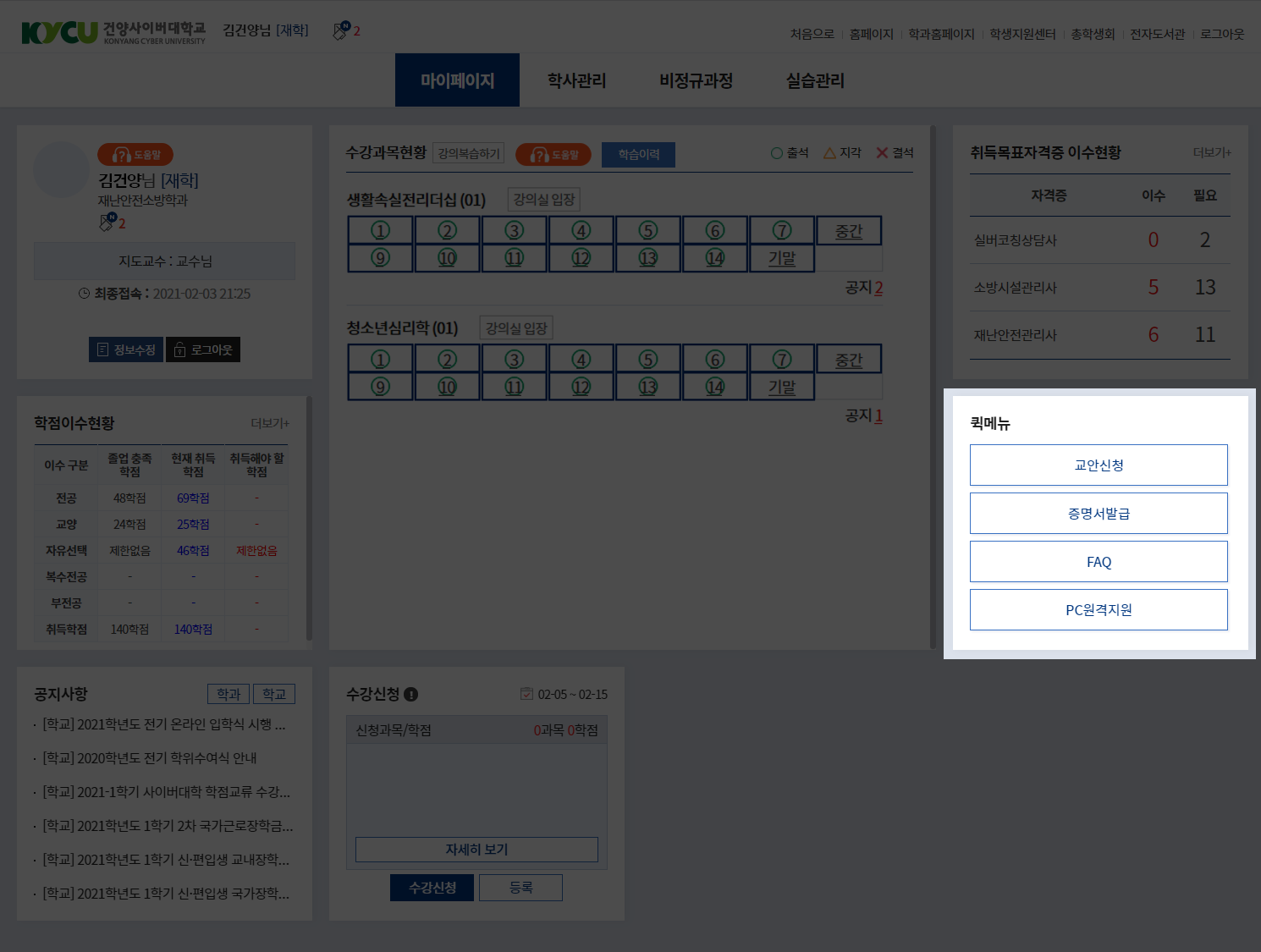Enter 강의실 for 청소년심리학
This screenshot has width=1261, height=952.
click(516, 328)
